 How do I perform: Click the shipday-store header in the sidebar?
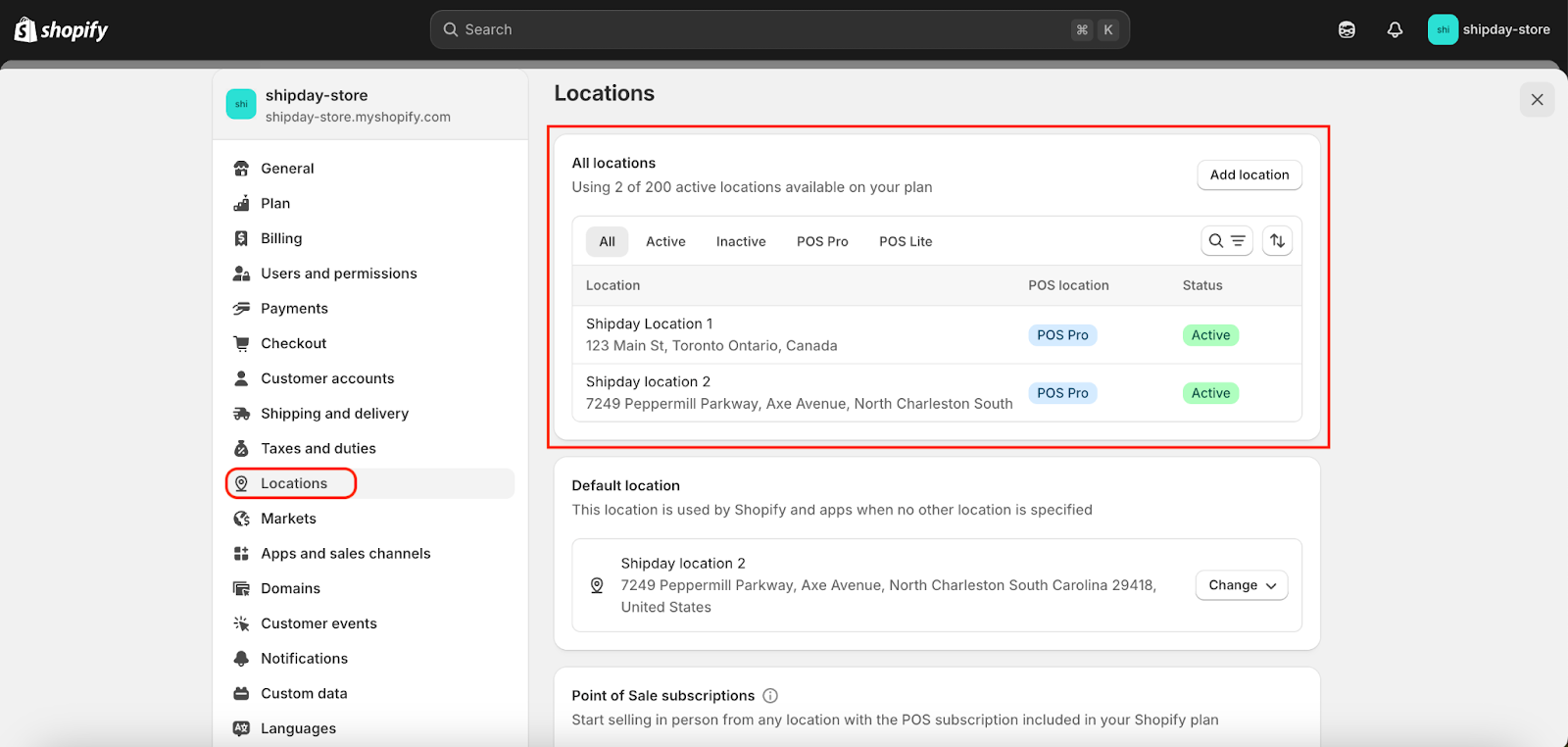[370, 105]
